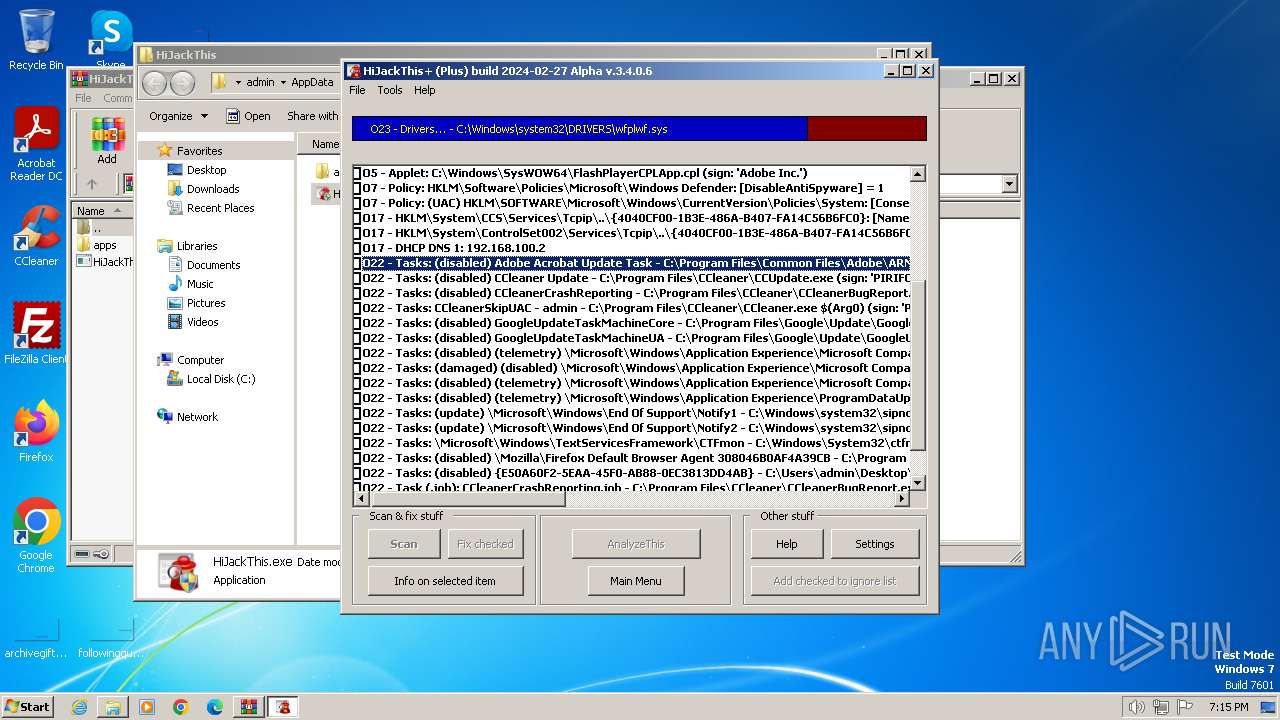Click the Info on selected item button
Viewport: 1280px width, 720px height.
445,581
